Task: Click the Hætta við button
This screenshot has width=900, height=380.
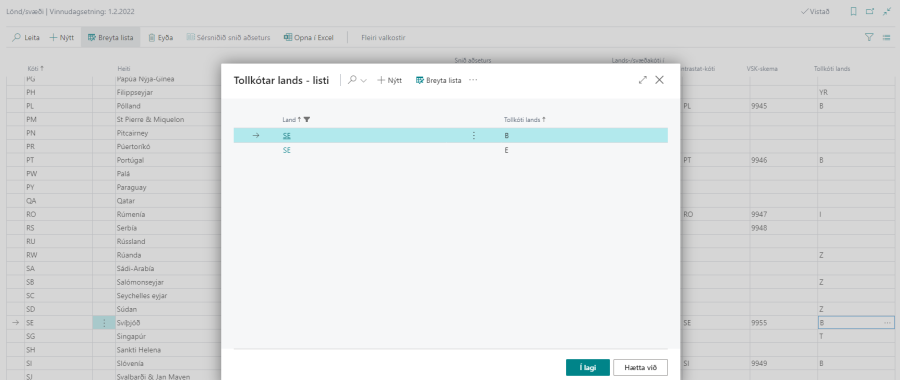Action: pyautogui.click(x=641, y=367)
